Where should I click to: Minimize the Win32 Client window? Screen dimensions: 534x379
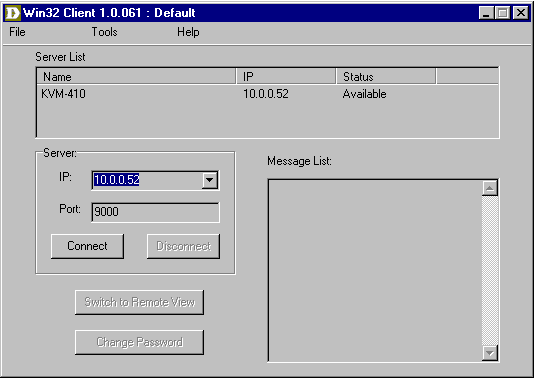[486, 13]
